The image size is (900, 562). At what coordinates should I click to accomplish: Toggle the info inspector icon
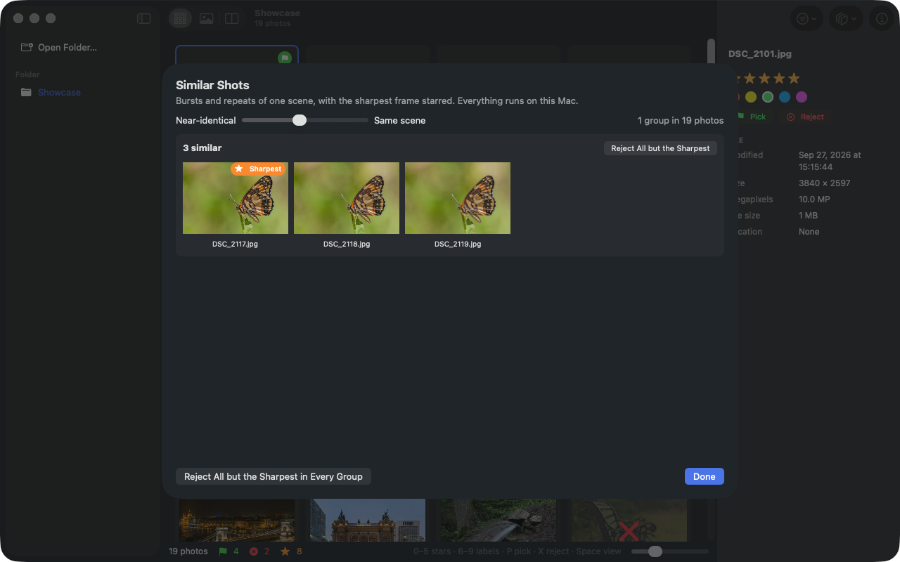(882, 19)
